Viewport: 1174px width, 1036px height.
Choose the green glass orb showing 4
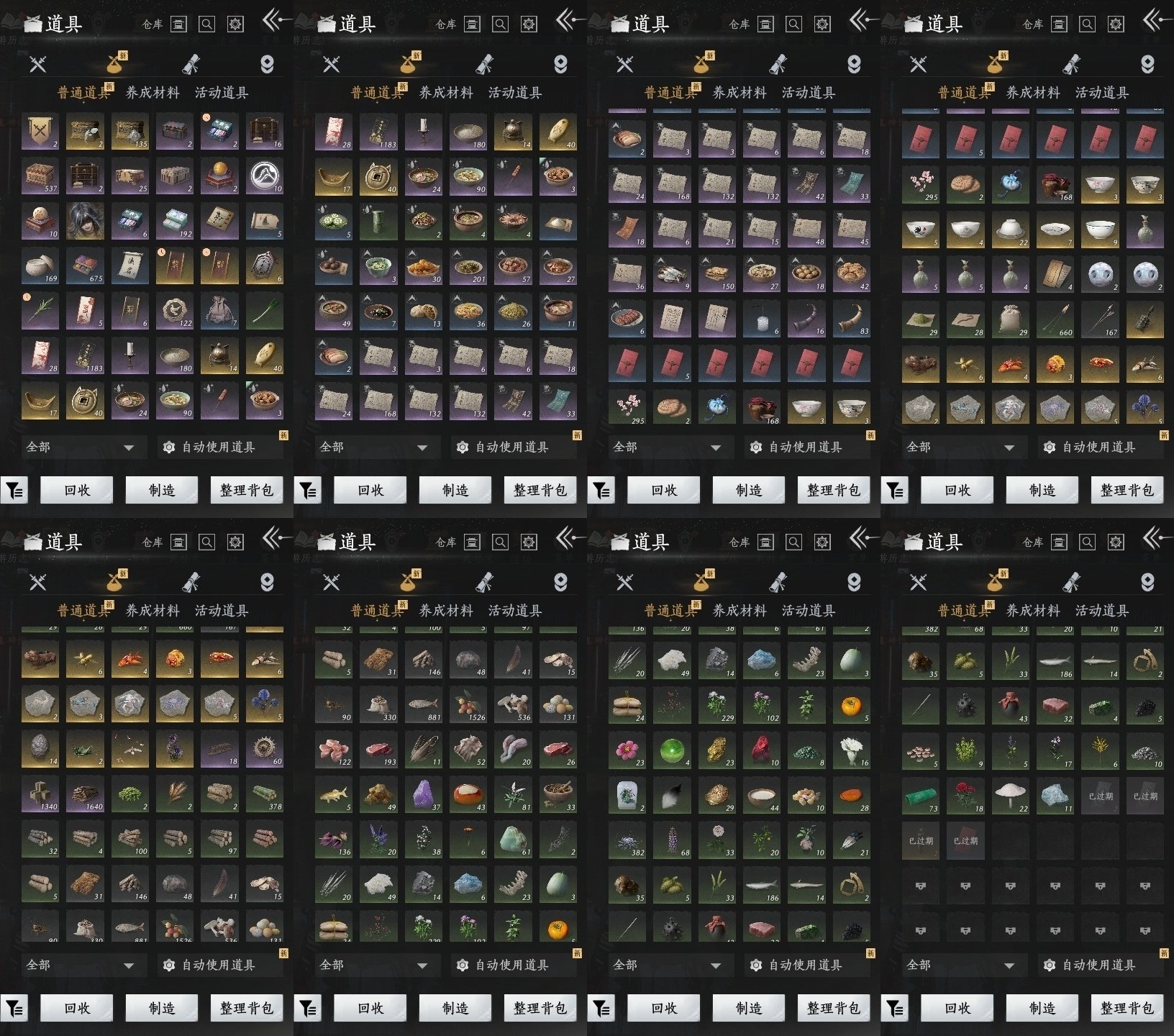[x=673, y=749]
